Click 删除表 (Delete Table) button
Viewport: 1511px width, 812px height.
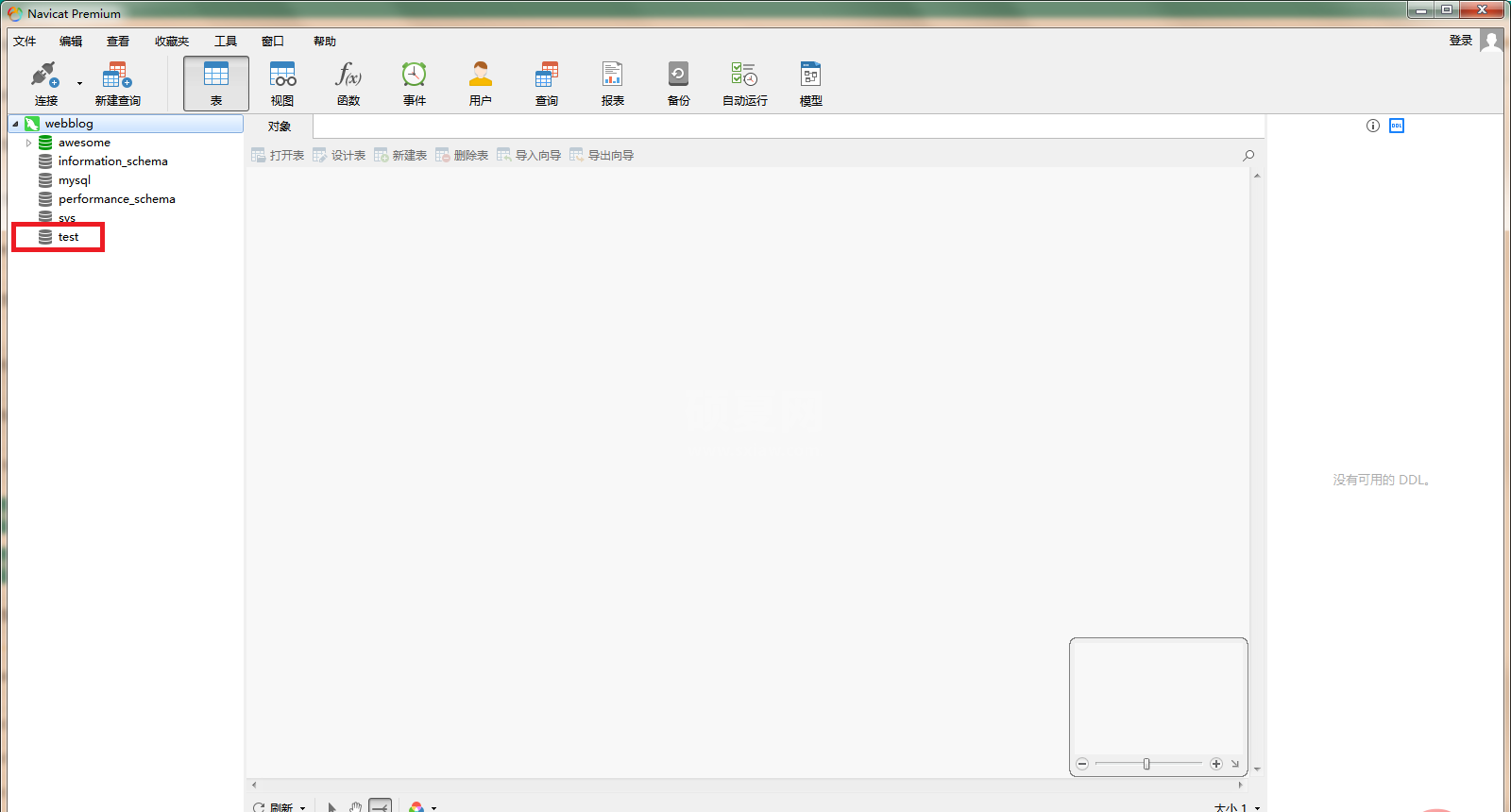462,156
